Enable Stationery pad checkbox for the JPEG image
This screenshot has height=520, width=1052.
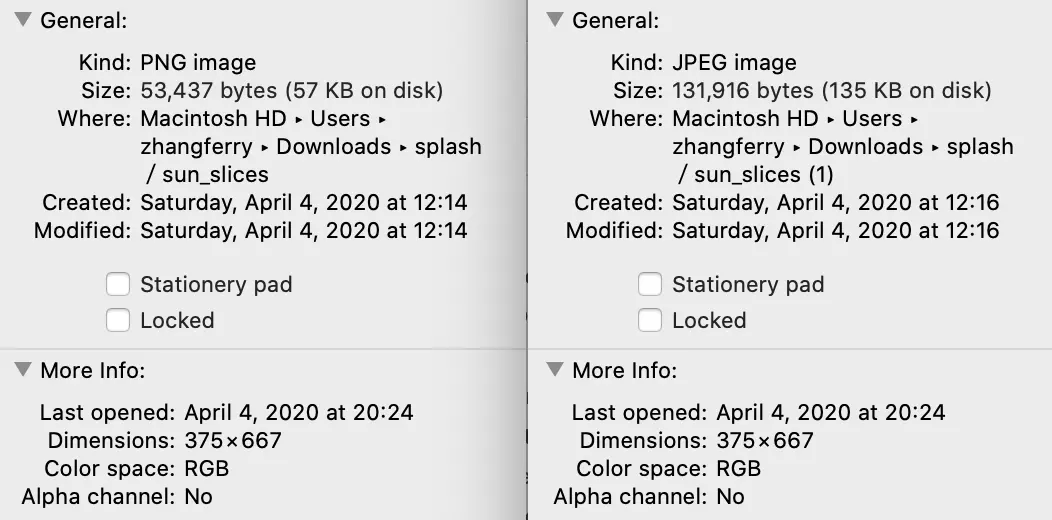pyautogui.click(x=650, y=285)
